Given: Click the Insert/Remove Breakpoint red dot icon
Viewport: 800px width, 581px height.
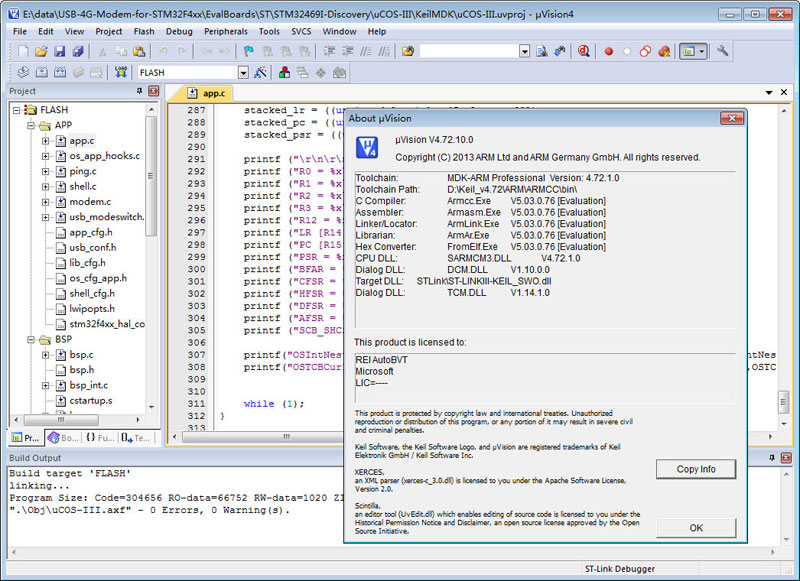Looking at the screenshot, I should tap(607, 51).
